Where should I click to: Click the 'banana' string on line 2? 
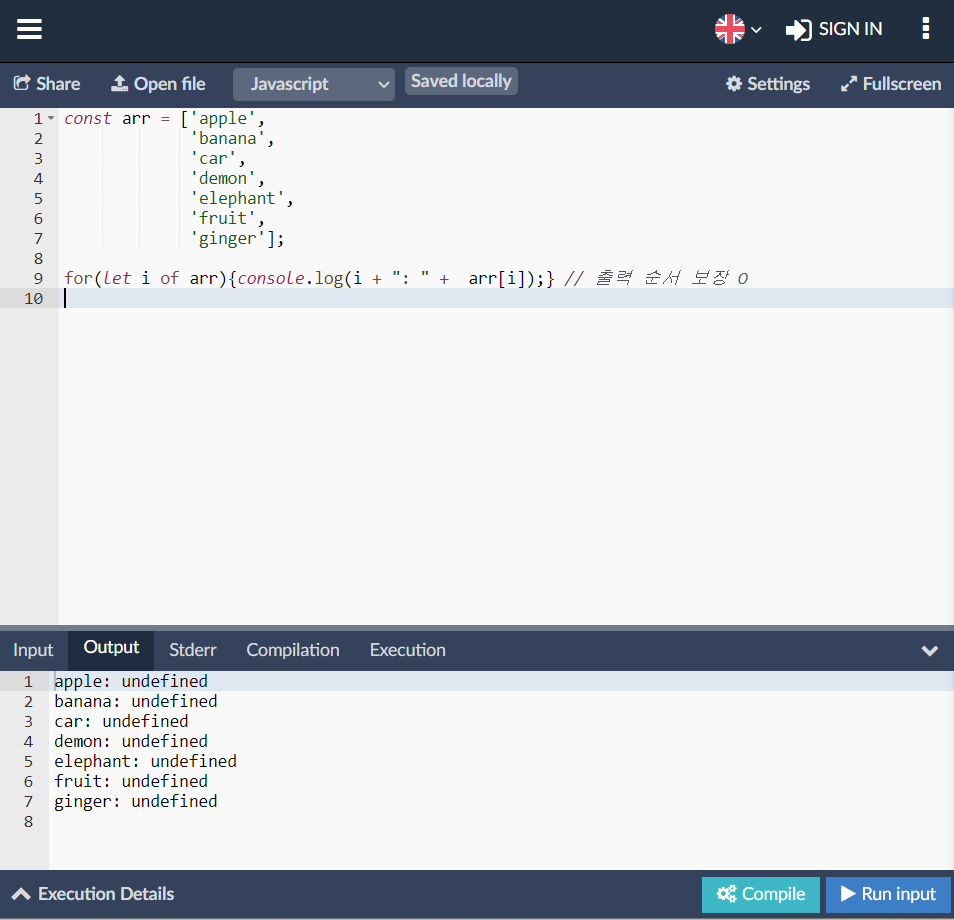pos(228,139)
